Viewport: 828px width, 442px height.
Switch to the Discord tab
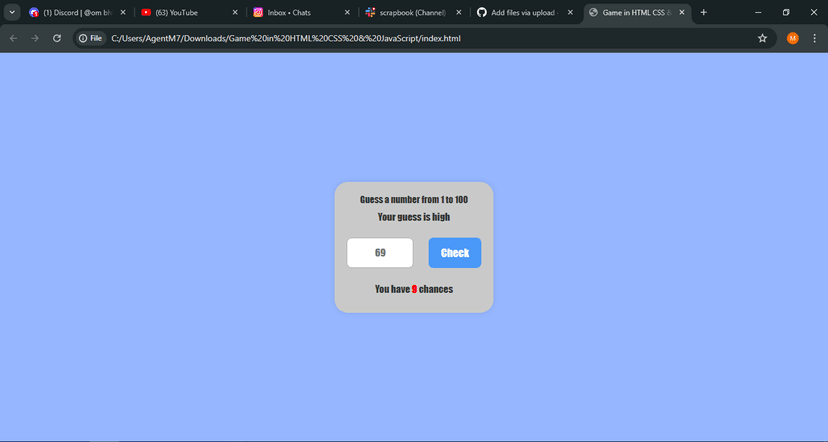[x=76, y=12]
